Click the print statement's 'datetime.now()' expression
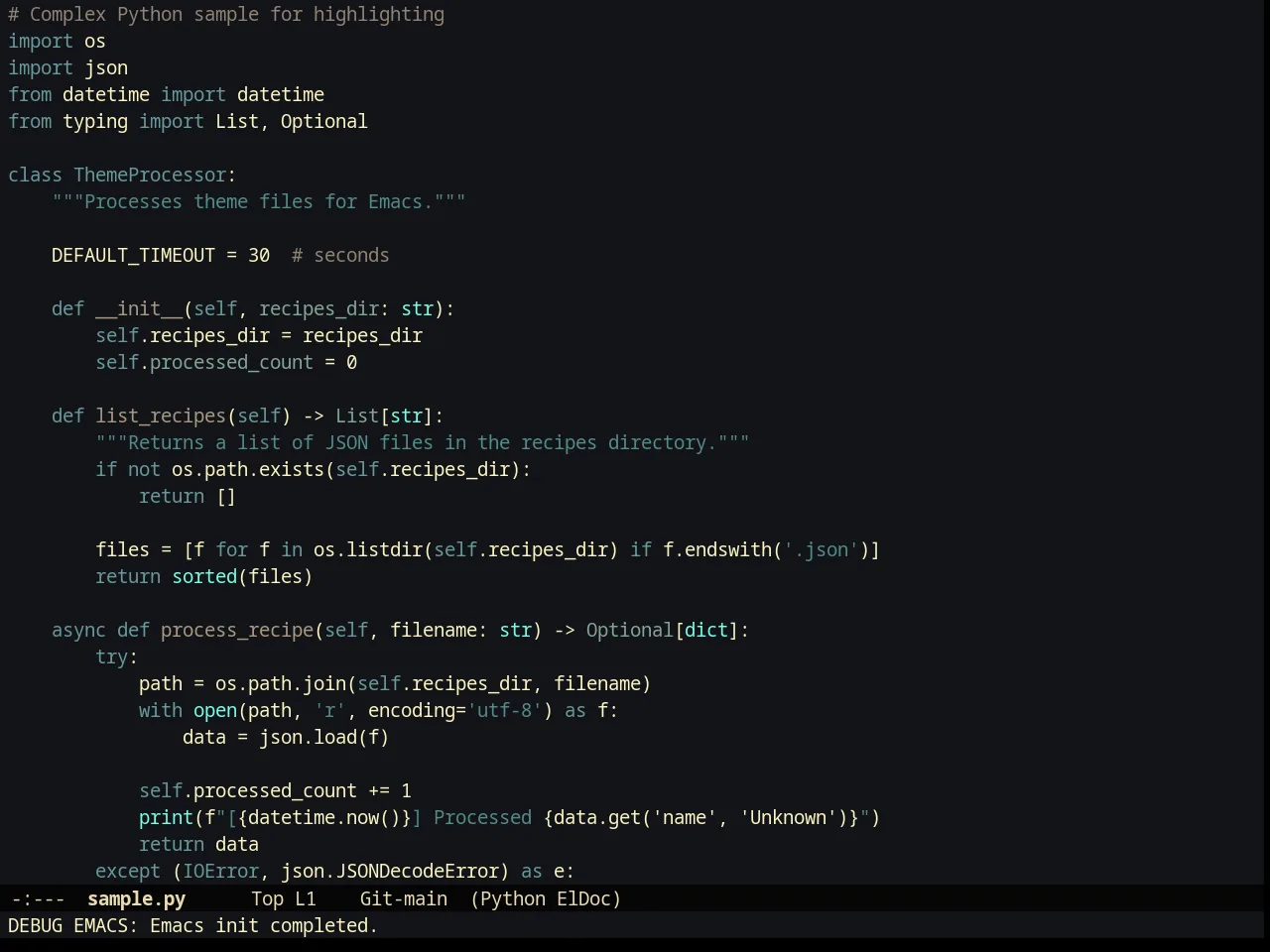The height and width of the screenshot is (952, 1270). pos(324,818)
